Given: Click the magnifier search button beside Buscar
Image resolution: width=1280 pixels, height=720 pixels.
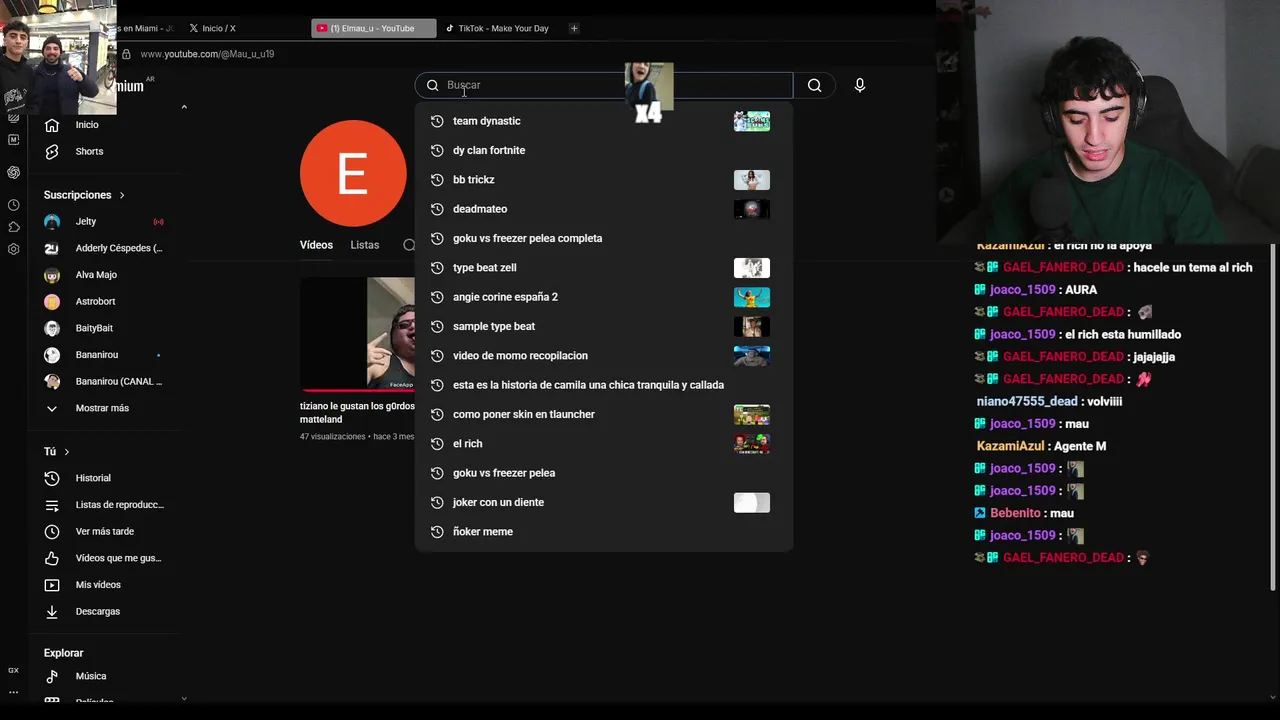Looking at the screenshot, I should [814, 85].
